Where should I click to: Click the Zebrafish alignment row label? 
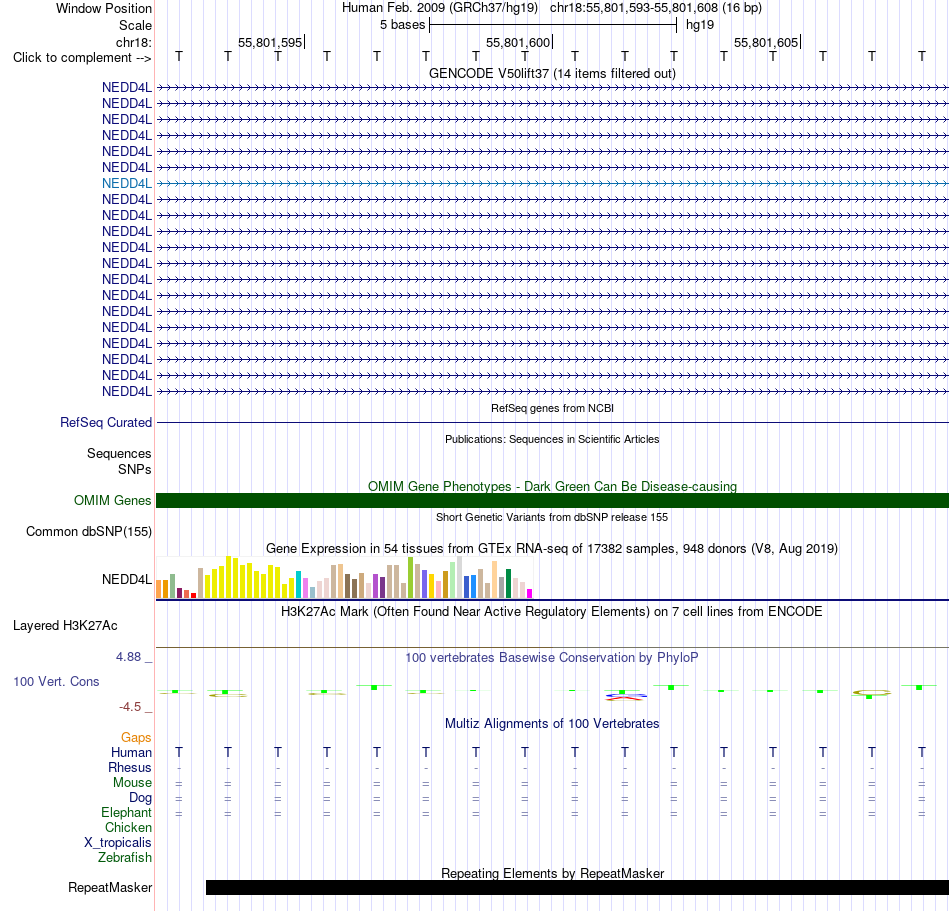125,858
